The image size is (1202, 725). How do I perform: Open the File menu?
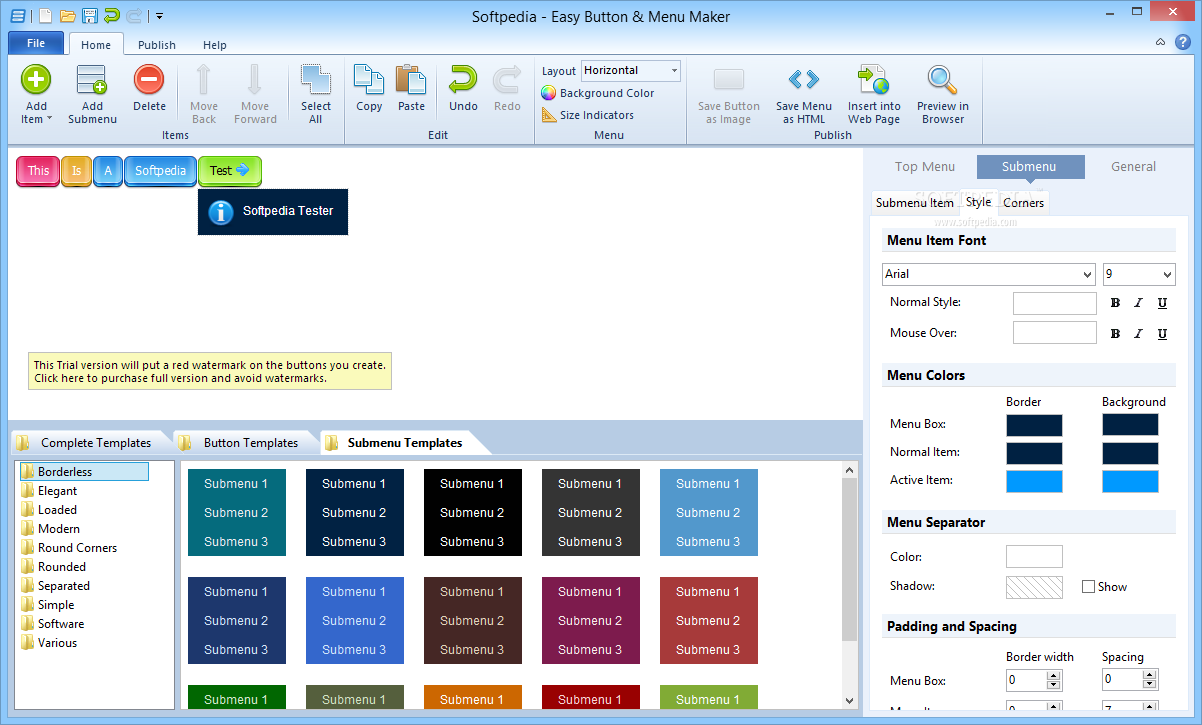point(36,43)
